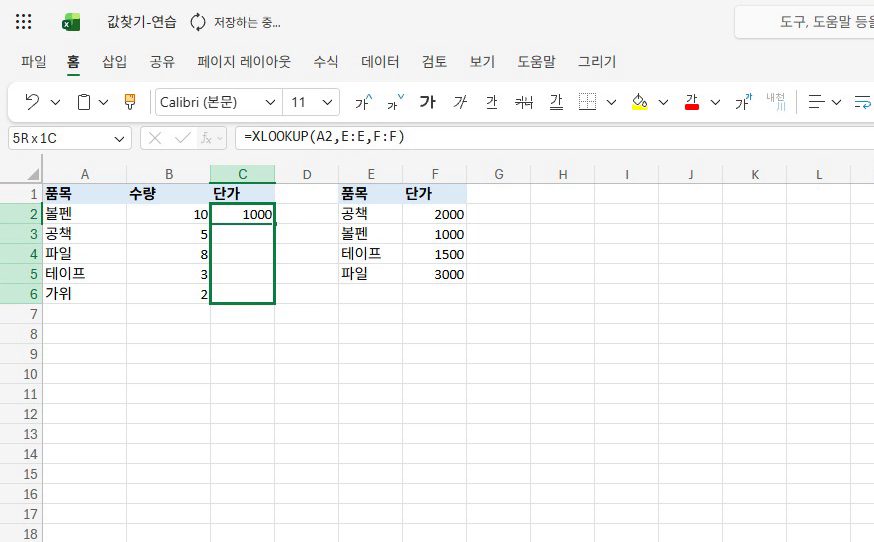Click the saving sync status icon

(198, 22)
